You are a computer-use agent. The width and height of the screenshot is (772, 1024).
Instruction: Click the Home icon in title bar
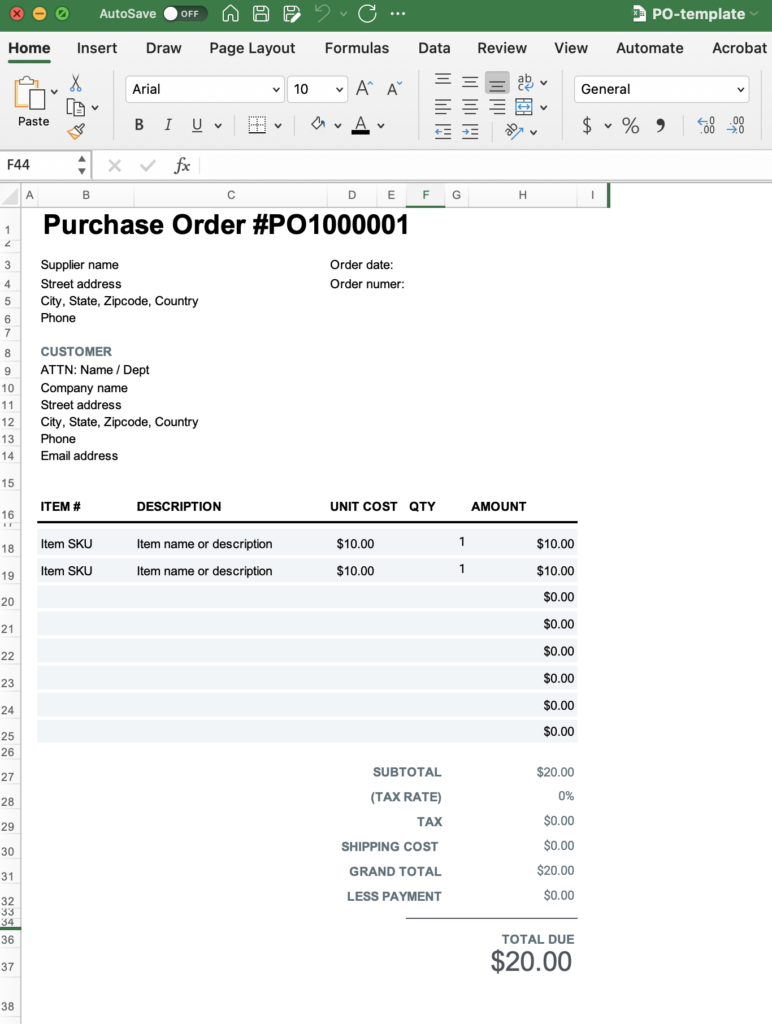click(230, 14)
